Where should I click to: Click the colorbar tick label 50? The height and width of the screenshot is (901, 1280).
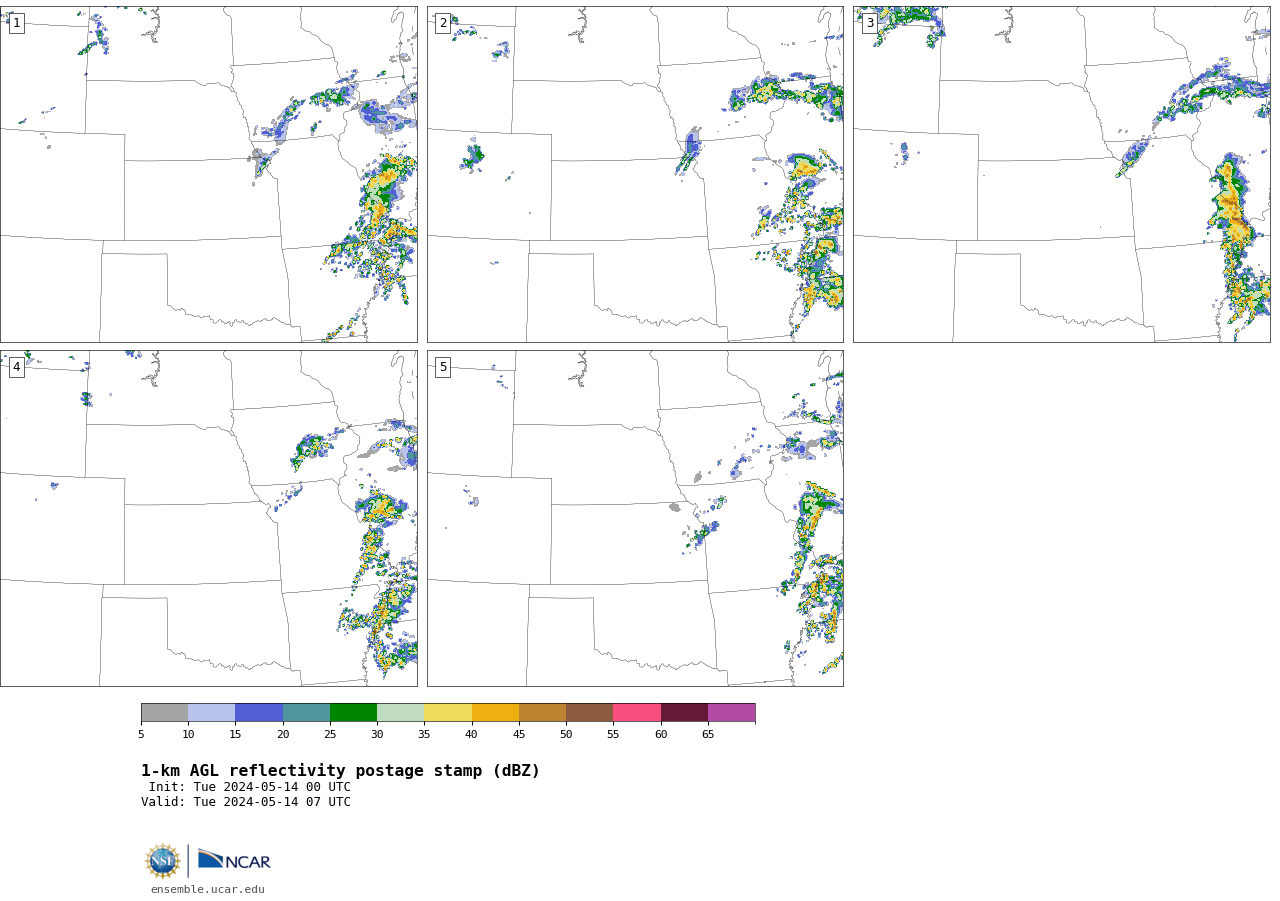click(566, 735)
